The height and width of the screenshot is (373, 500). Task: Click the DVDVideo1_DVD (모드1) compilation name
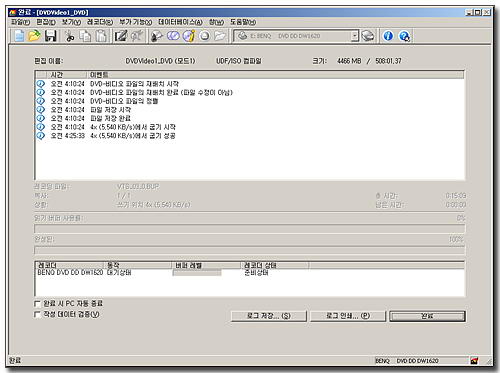160,61
